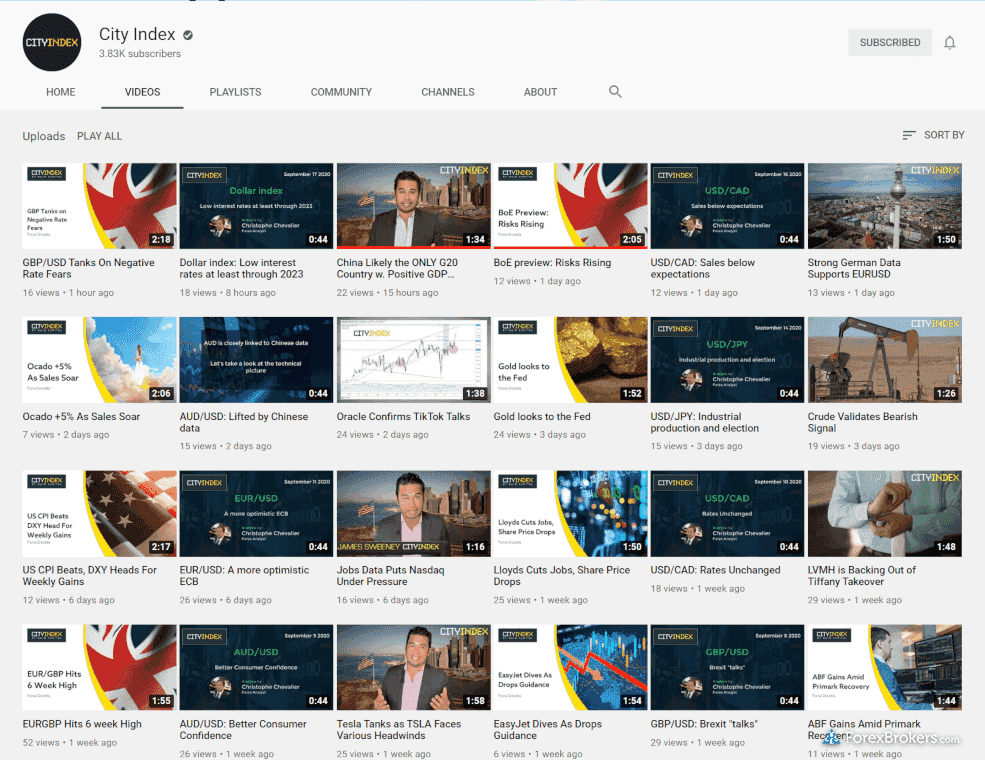Open the LVMH Tiffany Takeover thumbnail
Image resolution: width=985 pixels, height=760 pixels.
pos(884,514)
